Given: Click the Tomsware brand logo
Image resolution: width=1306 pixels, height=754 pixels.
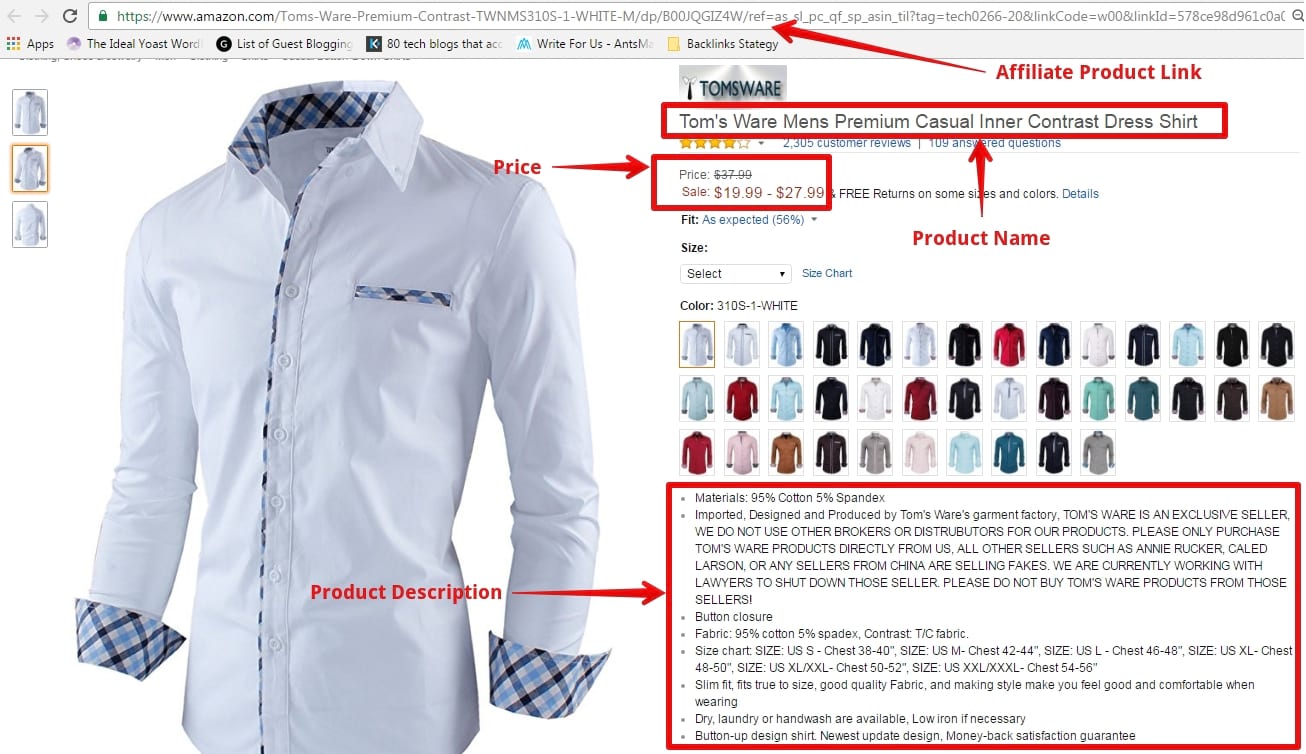Looking at the screenshot, I should [733, 84].
